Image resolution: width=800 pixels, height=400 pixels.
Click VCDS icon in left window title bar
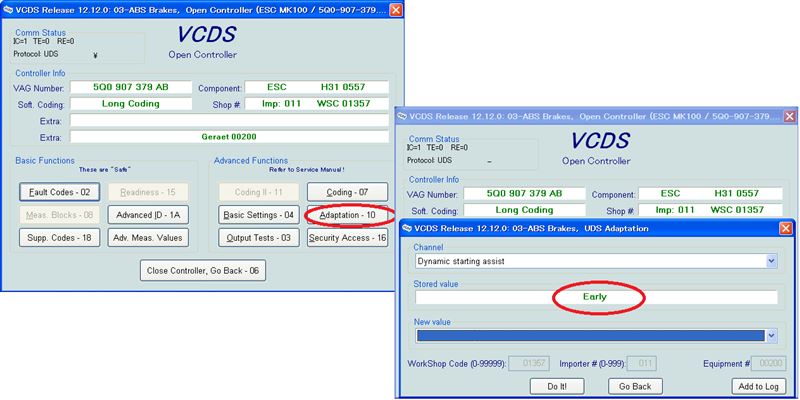[x=8, y=10]
